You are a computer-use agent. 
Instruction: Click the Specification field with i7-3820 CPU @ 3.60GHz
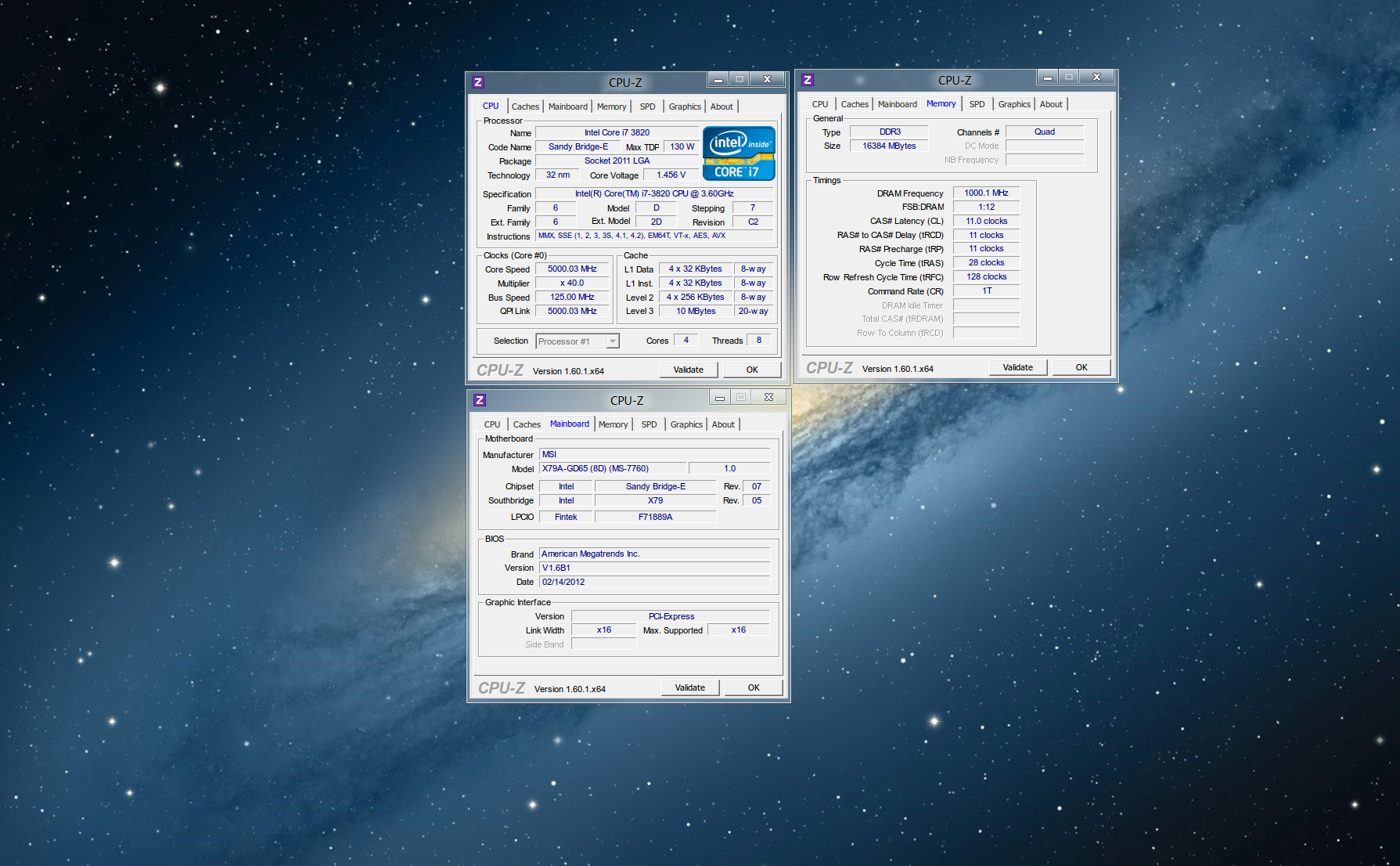click(654, 193)
